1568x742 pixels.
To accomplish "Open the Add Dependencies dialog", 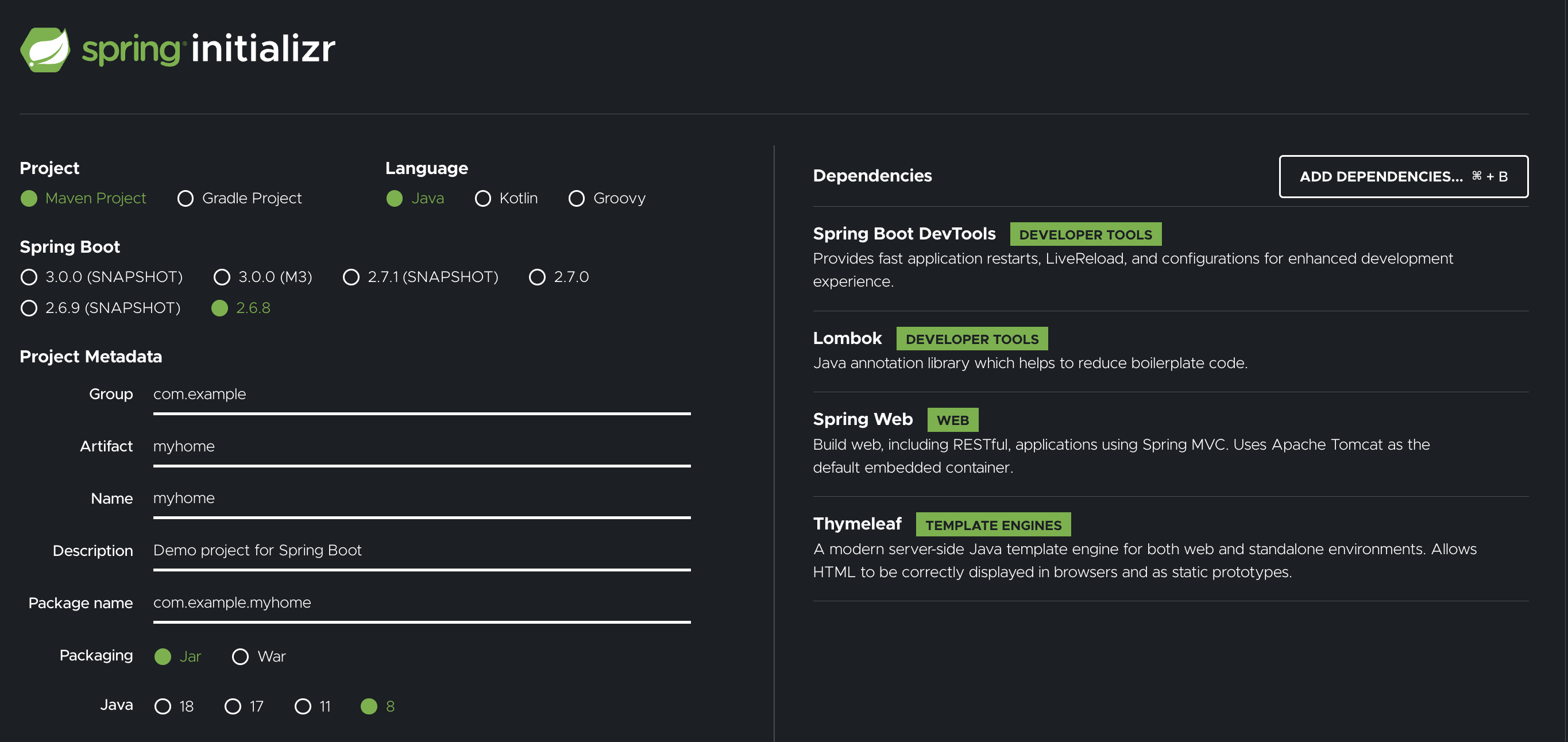I will click(1403, 176).
